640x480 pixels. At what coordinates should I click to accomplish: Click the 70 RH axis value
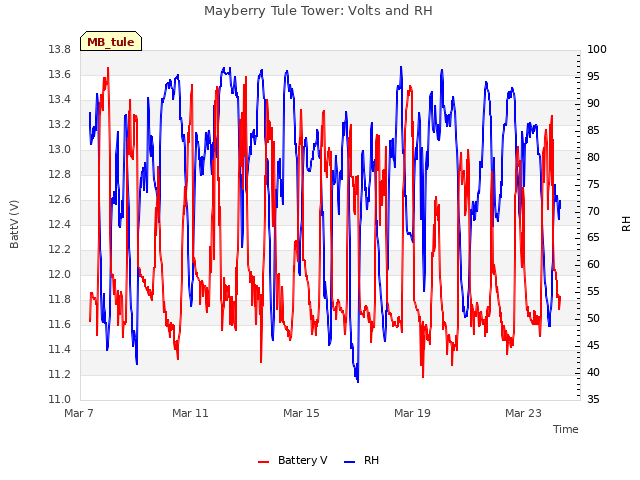593,211
